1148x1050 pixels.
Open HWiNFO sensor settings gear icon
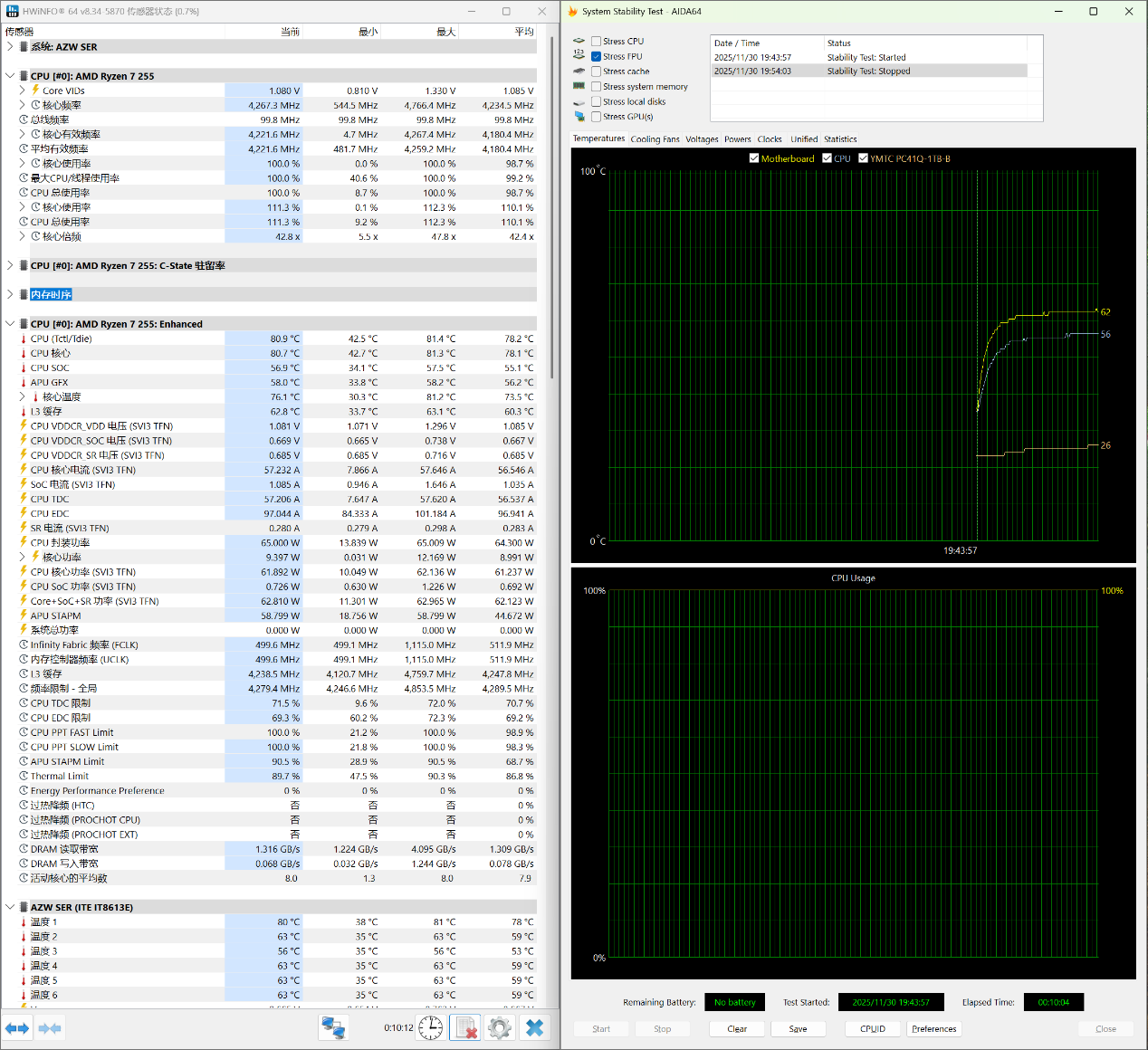[500, 1028]
